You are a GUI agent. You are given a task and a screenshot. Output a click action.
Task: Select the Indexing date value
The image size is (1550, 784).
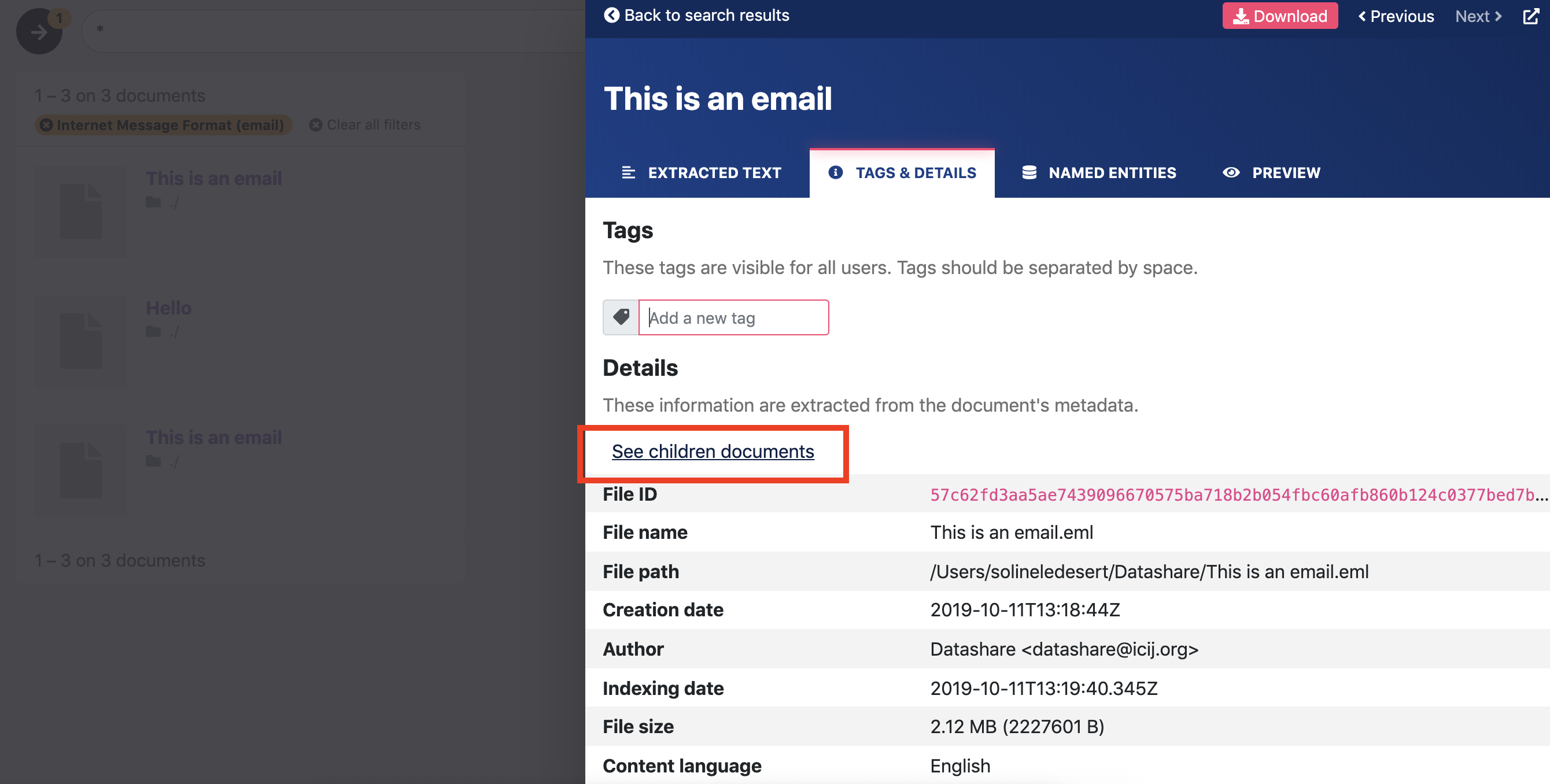click(x=1044, y=689)
